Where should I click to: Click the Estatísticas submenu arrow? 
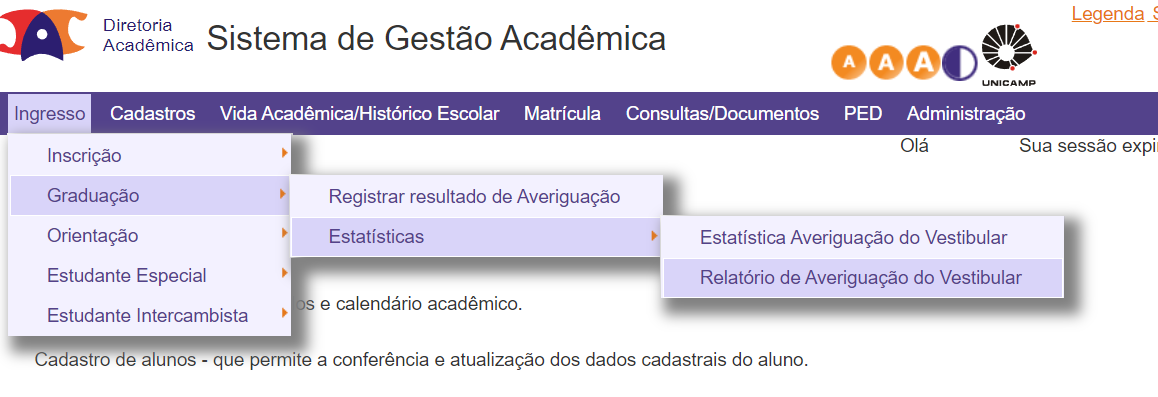click(654, 235)
